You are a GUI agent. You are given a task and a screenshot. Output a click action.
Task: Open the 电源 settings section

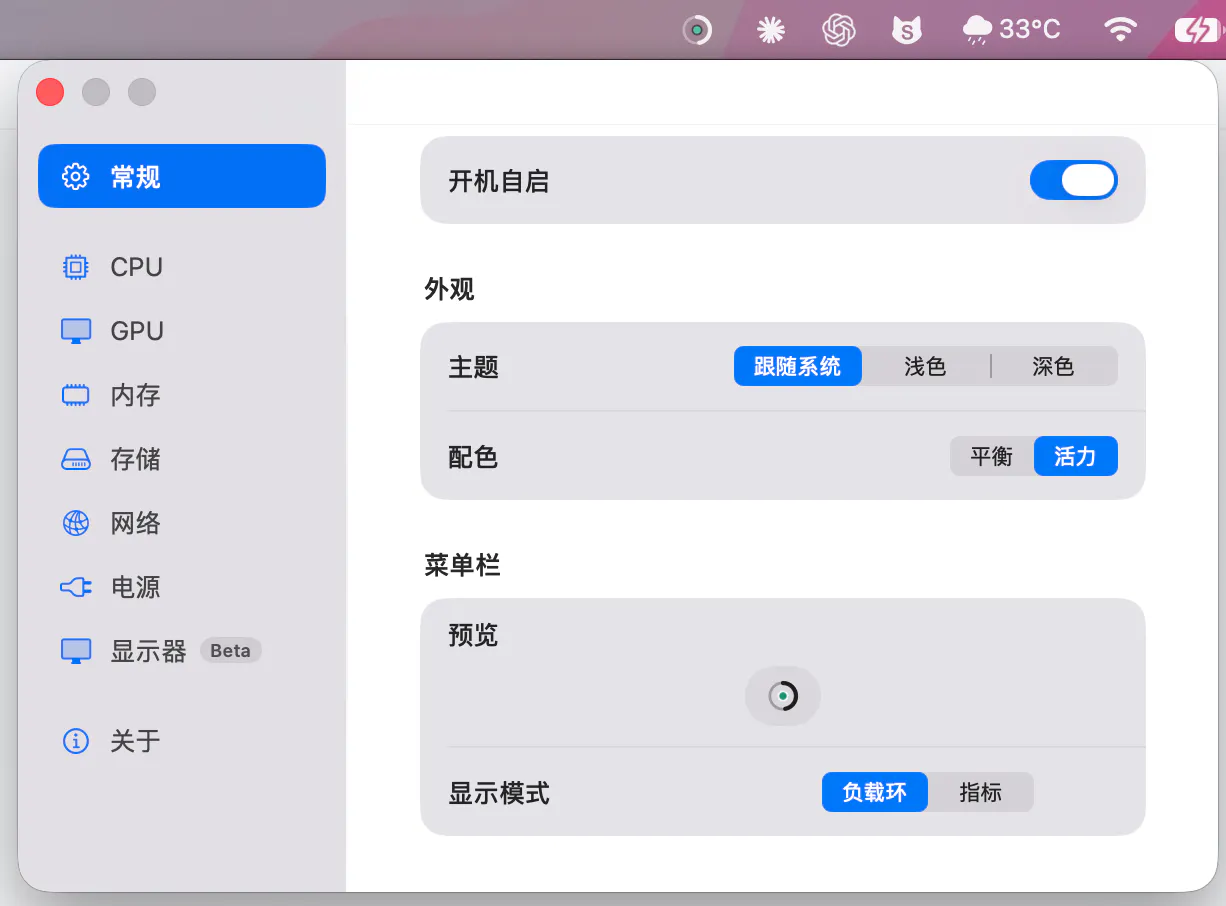click(182, 587)
